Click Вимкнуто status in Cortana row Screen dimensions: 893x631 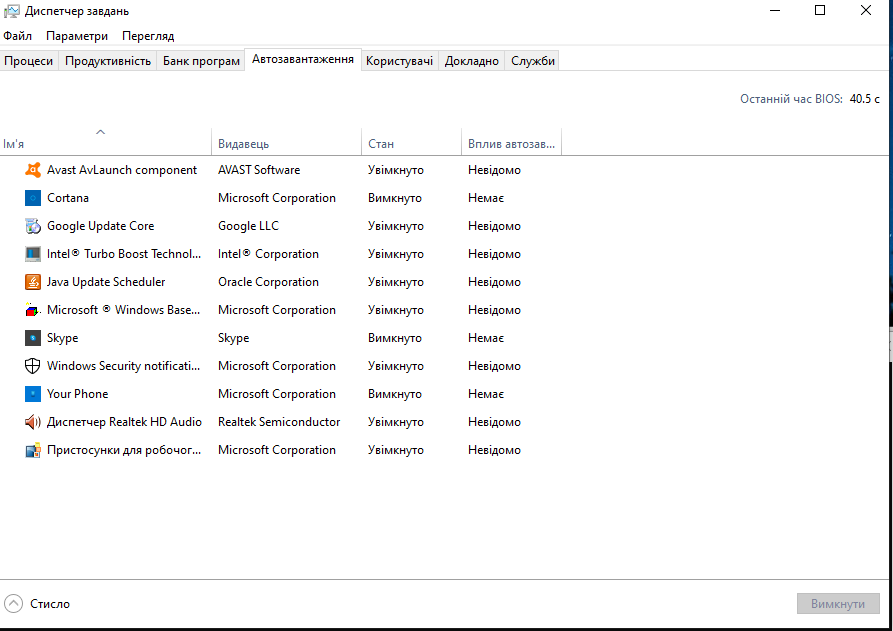(x=395, y=198)
